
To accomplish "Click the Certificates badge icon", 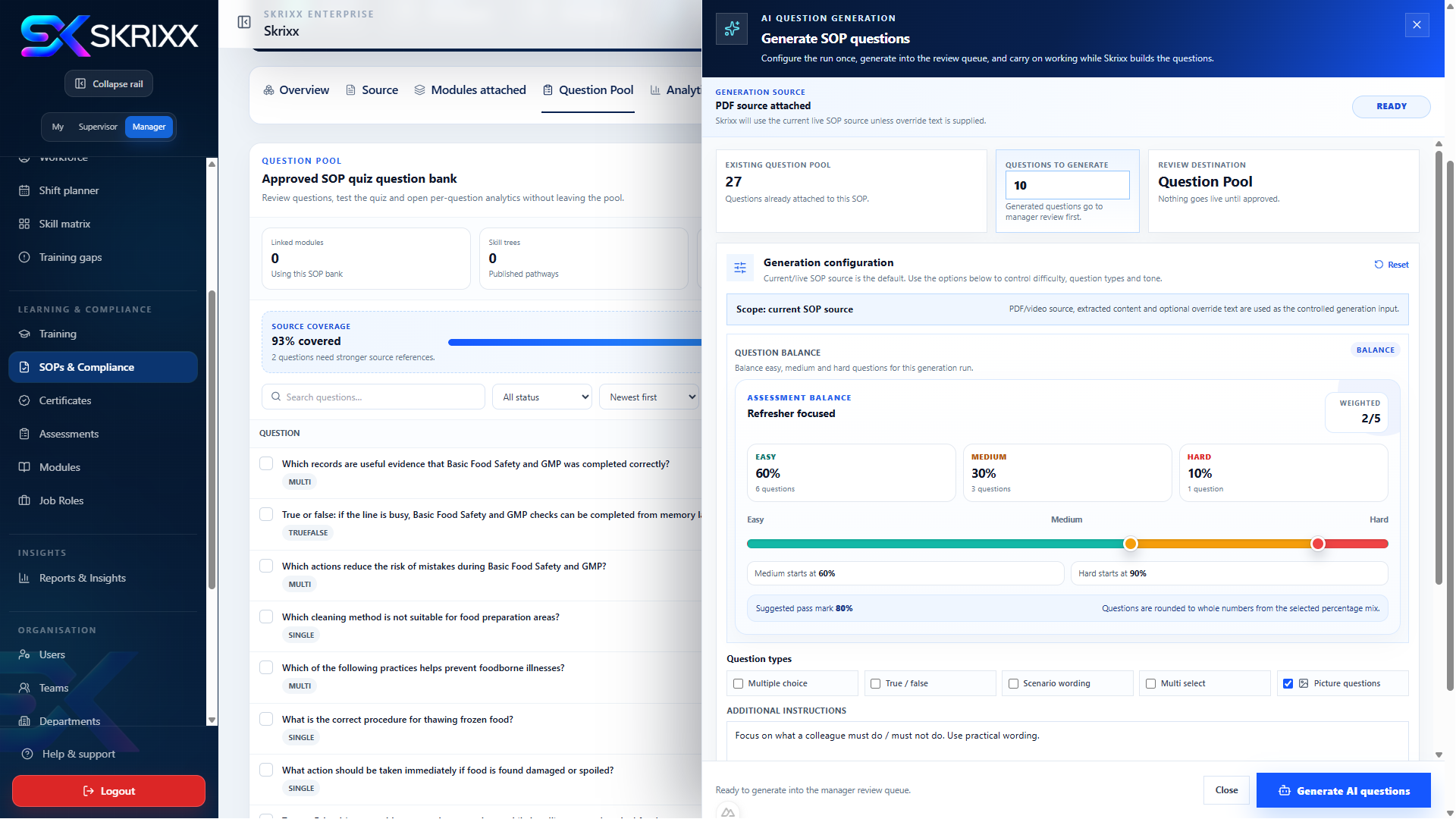I will click(24, 400).
